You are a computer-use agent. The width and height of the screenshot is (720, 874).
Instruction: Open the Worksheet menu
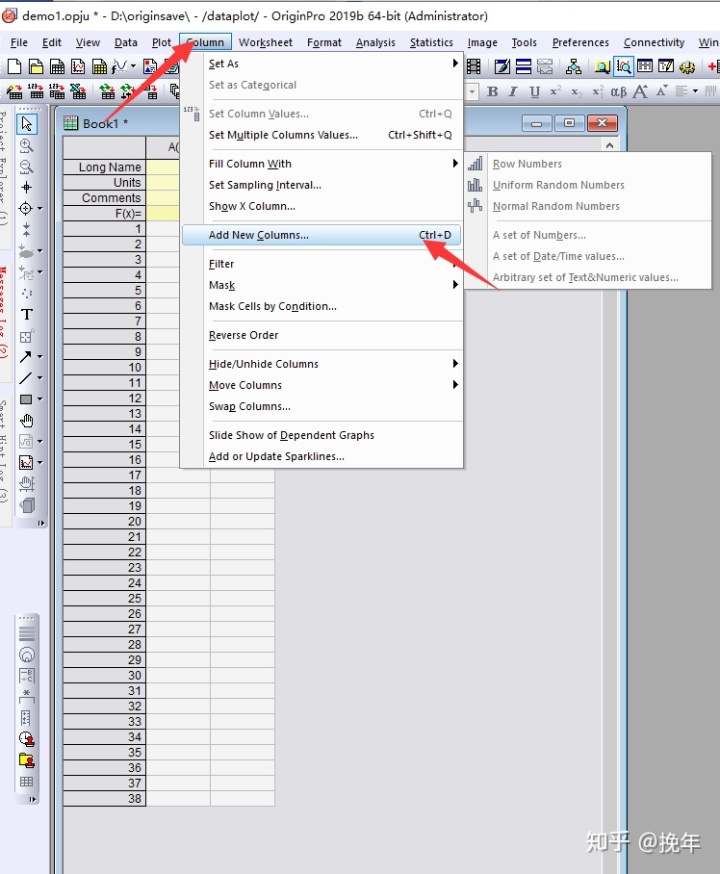click(x=265, y=43)
